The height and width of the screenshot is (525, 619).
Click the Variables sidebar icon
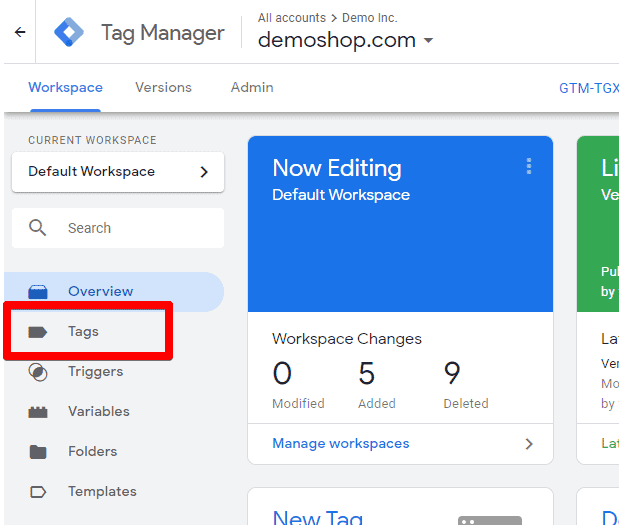pos(38,412)
